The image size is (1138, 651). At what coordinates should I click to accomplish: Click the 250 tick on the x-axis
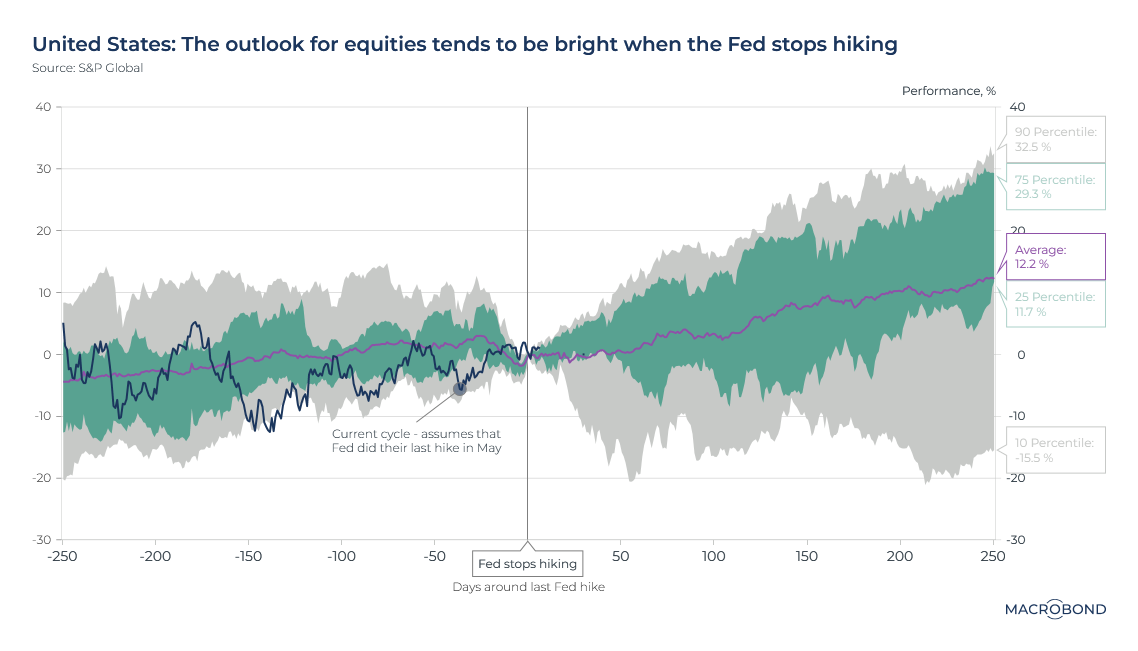point(993,556)
